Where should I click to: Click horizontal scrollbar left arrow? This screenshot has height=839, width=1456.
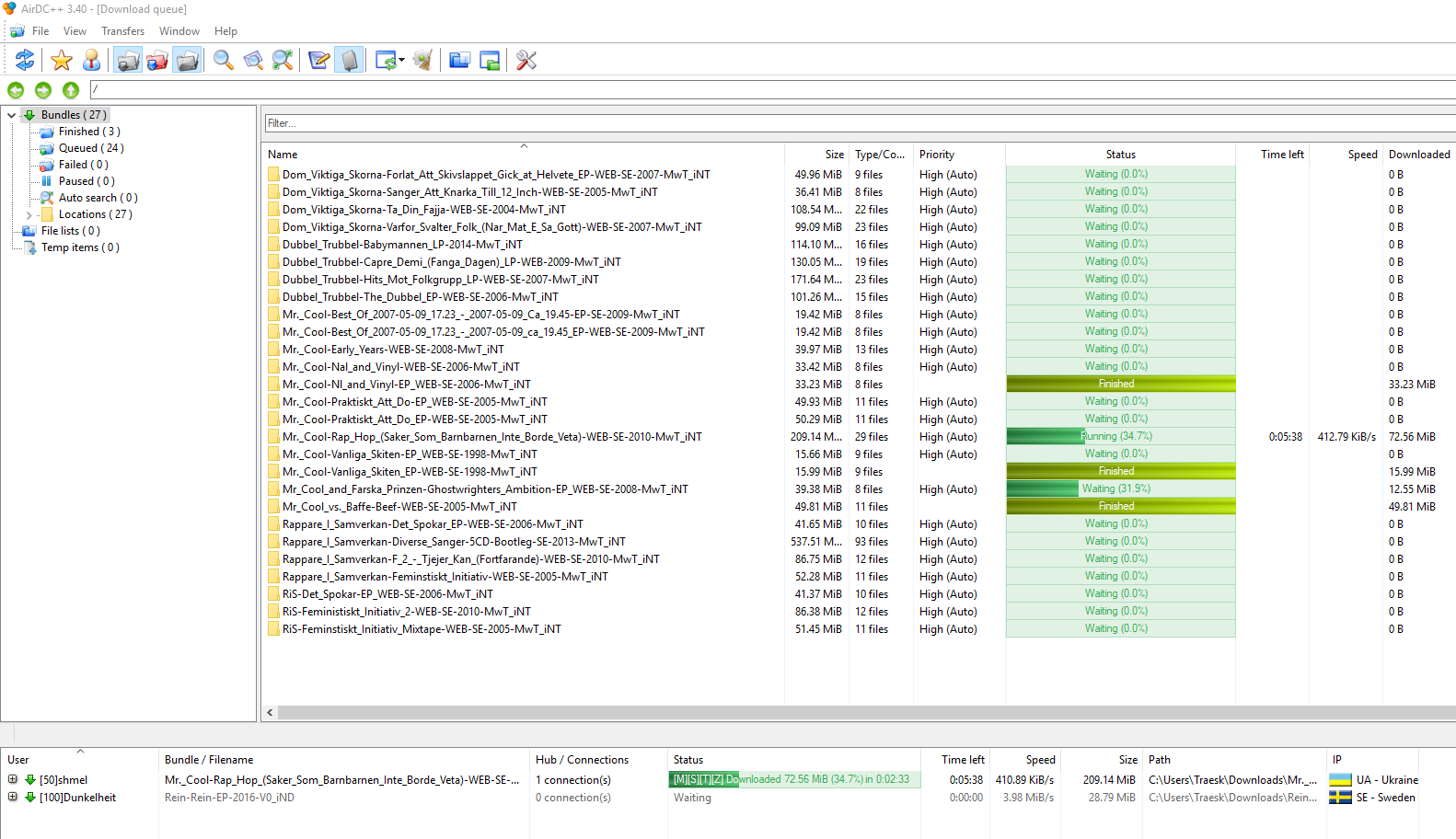pos(270,712)
